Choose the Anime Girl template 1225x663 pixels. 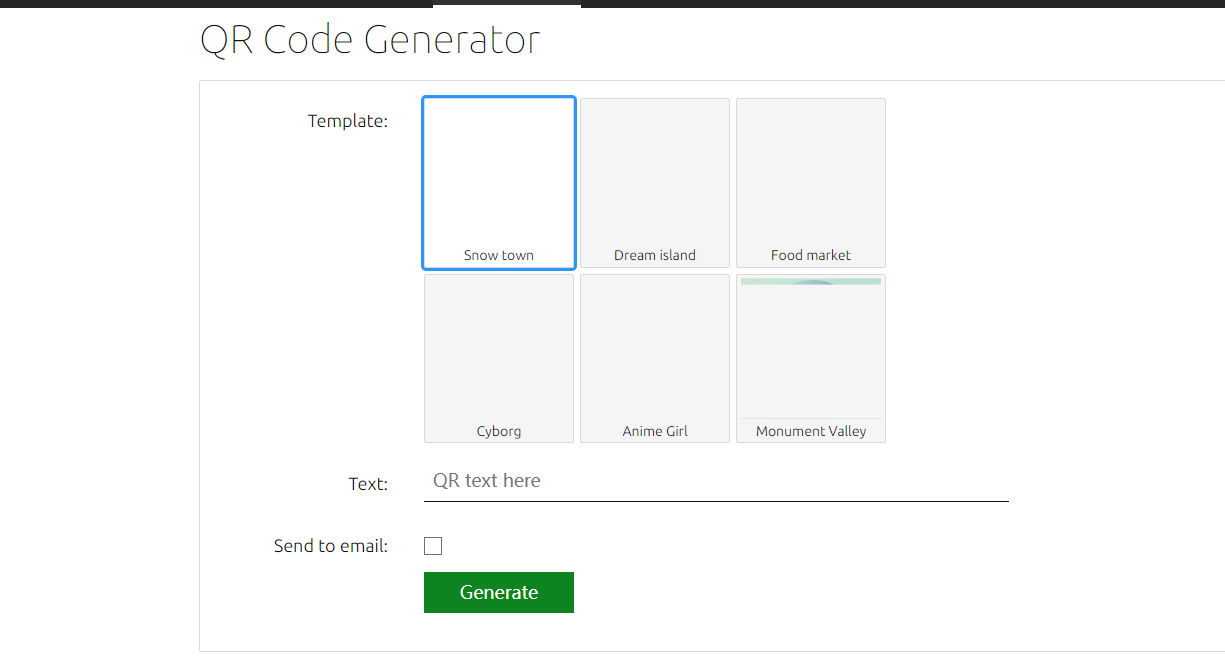(655, 358)
